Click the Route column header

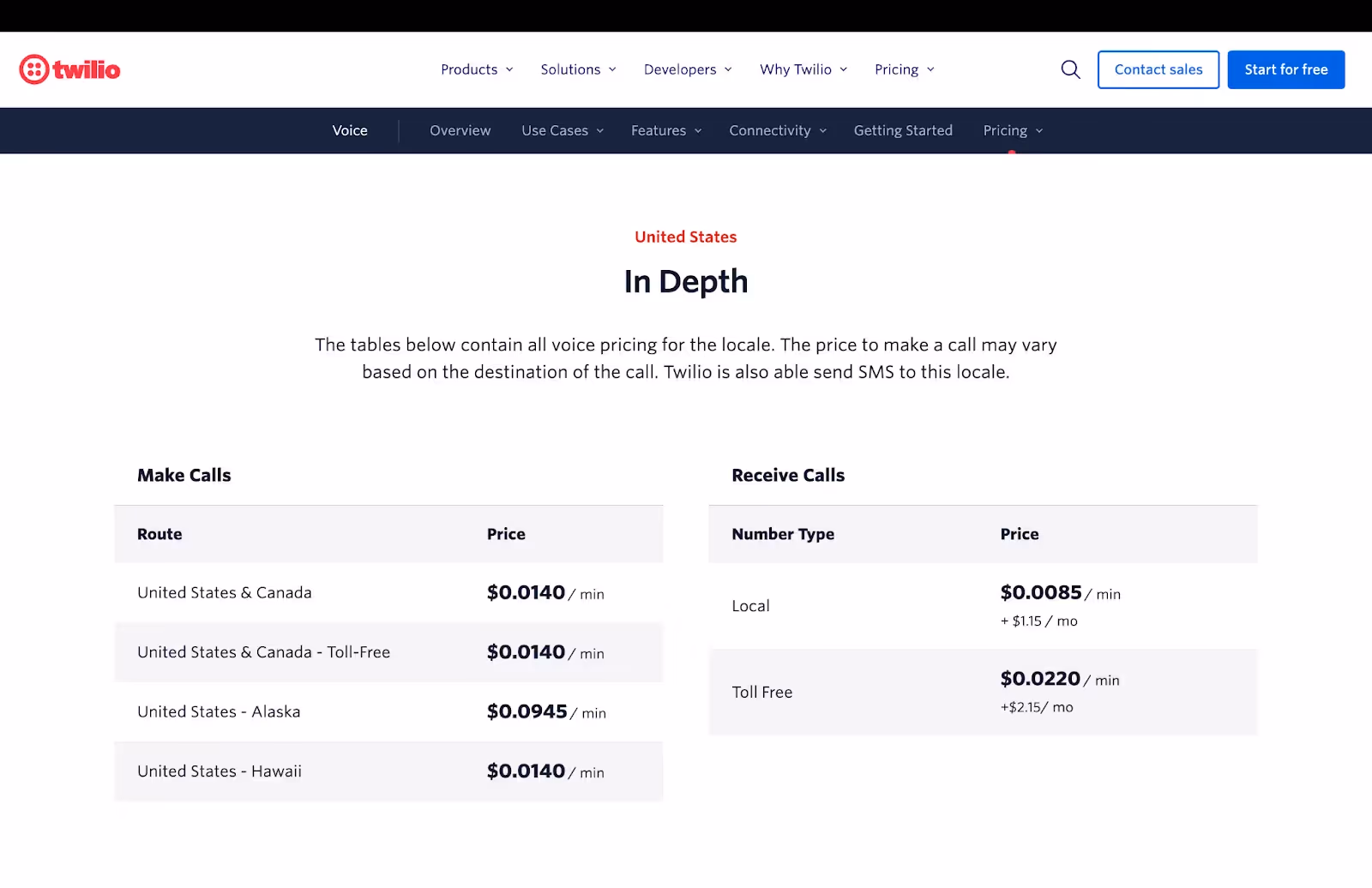159,534
